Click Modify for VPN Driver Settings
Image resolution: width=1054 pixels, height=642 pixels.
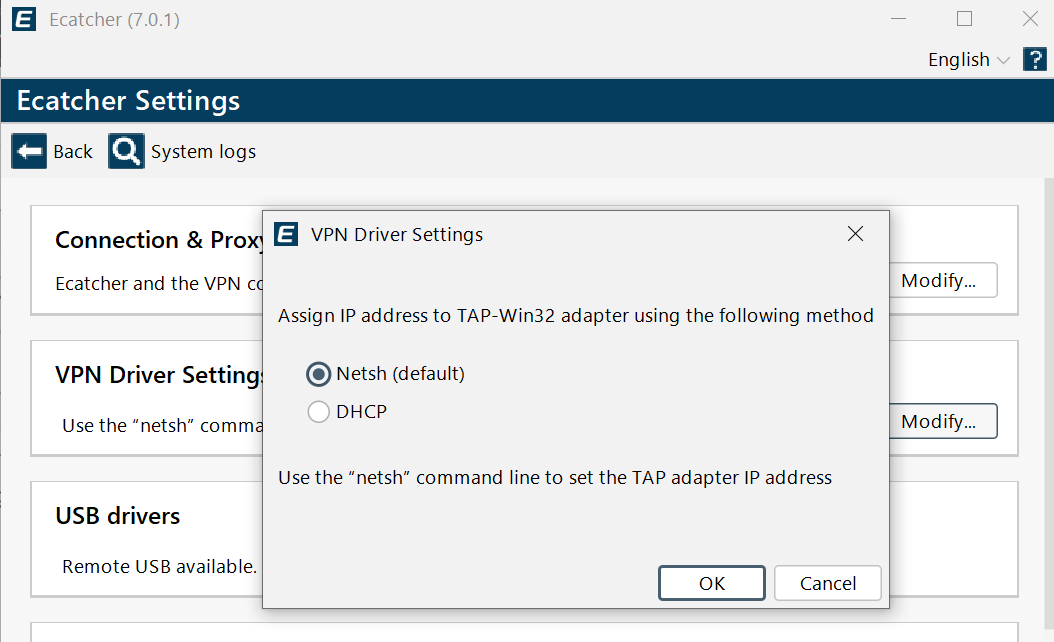pos(942,422)
